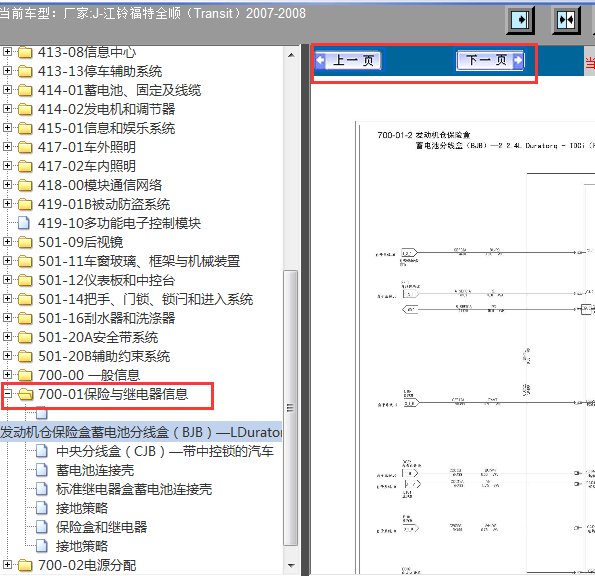Go to next page with 下一页 button
595x576 pixels.
pyautogui.click(x=491, y=60)
